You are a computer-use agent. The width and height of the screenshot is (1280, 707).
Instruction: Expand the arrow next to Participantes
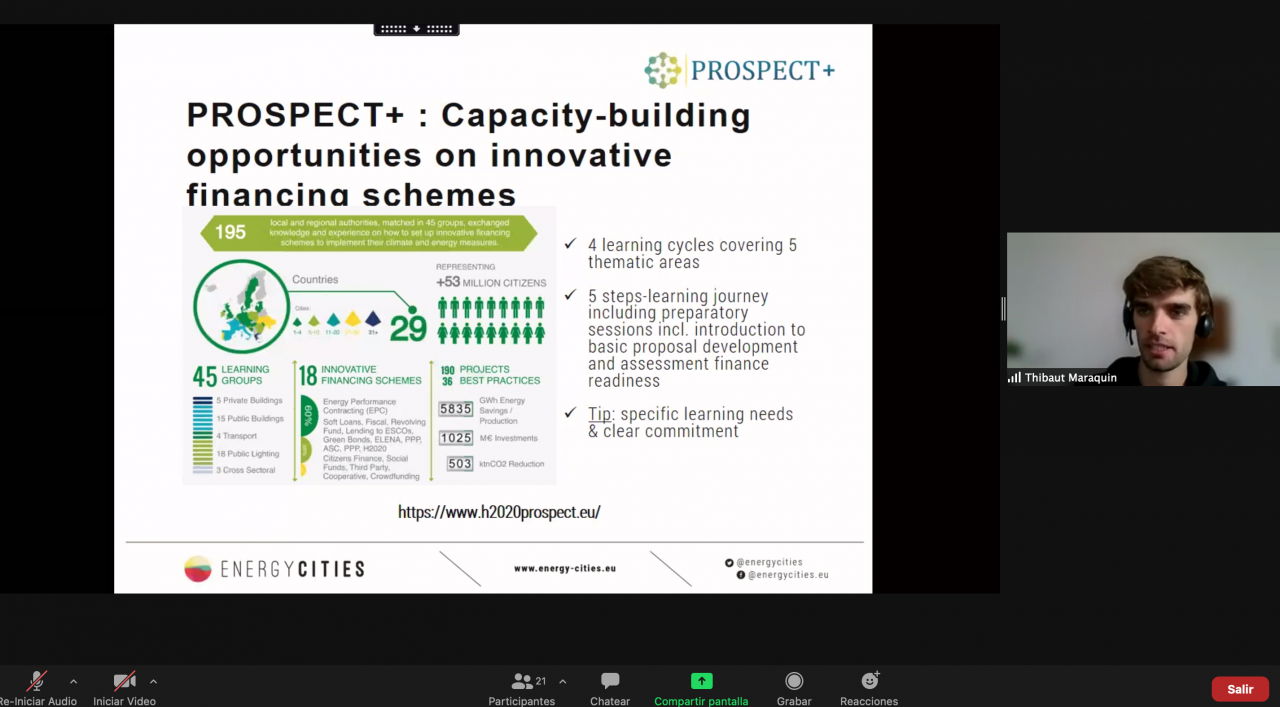(562, 682)
